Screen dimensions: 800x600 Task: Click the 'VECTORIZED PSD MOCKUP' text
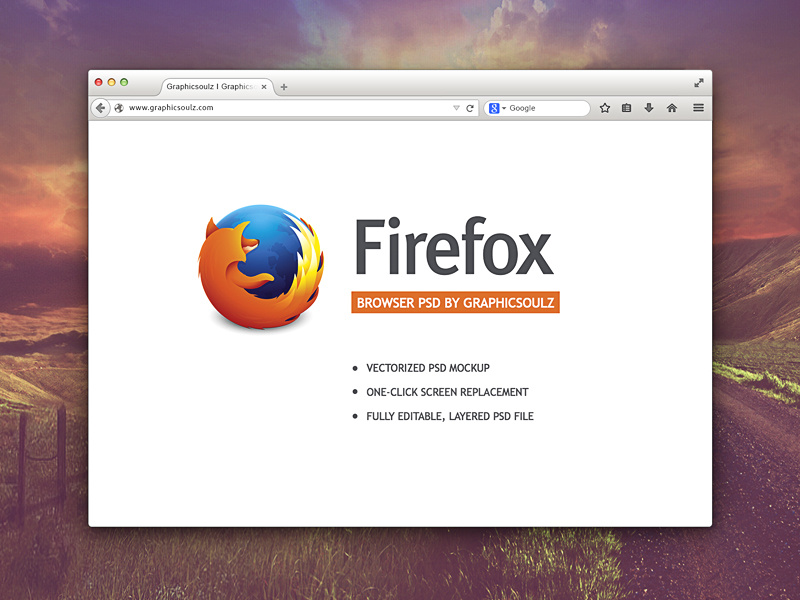click(428, 368)
